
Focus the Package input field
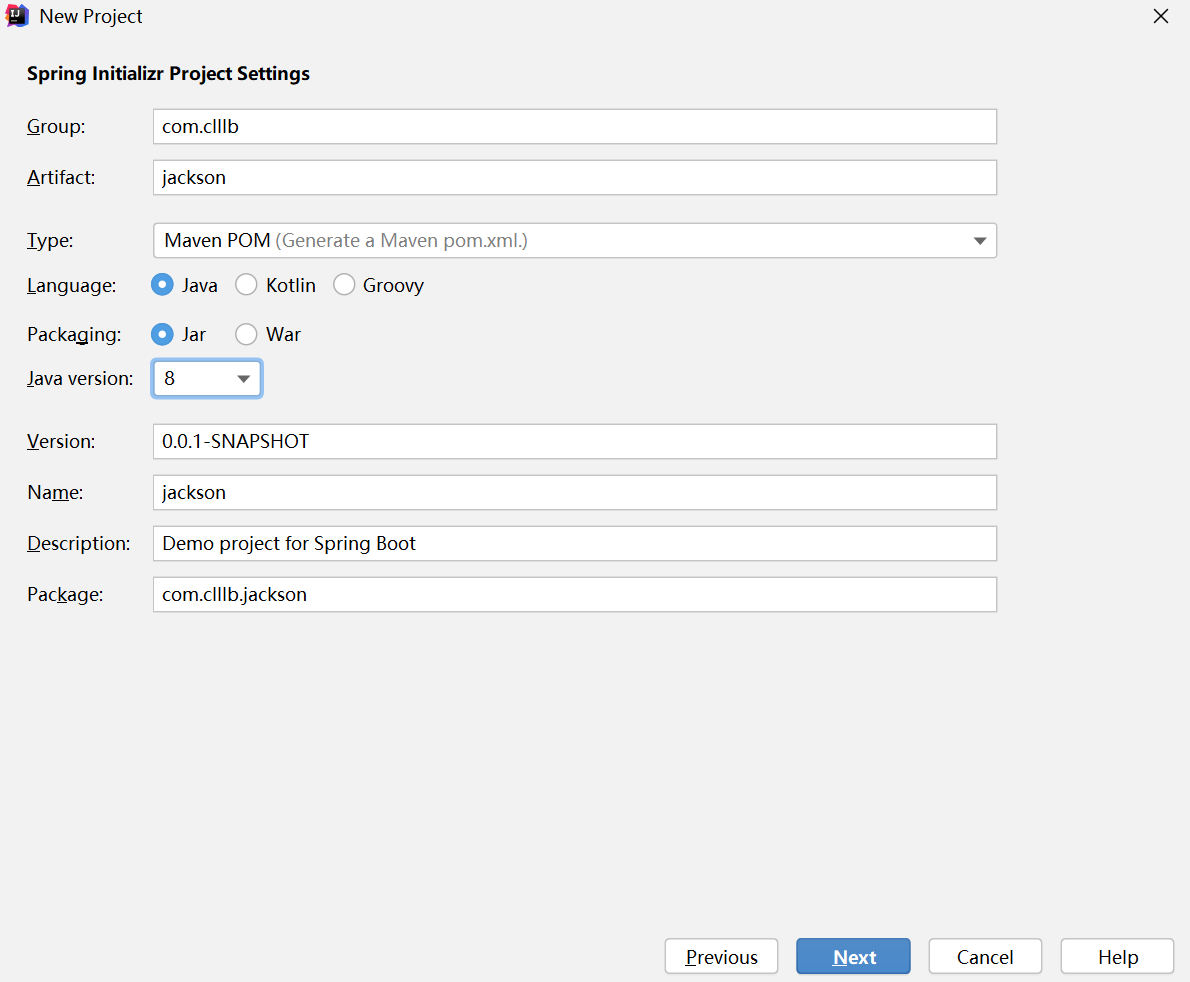pos(574,594)
